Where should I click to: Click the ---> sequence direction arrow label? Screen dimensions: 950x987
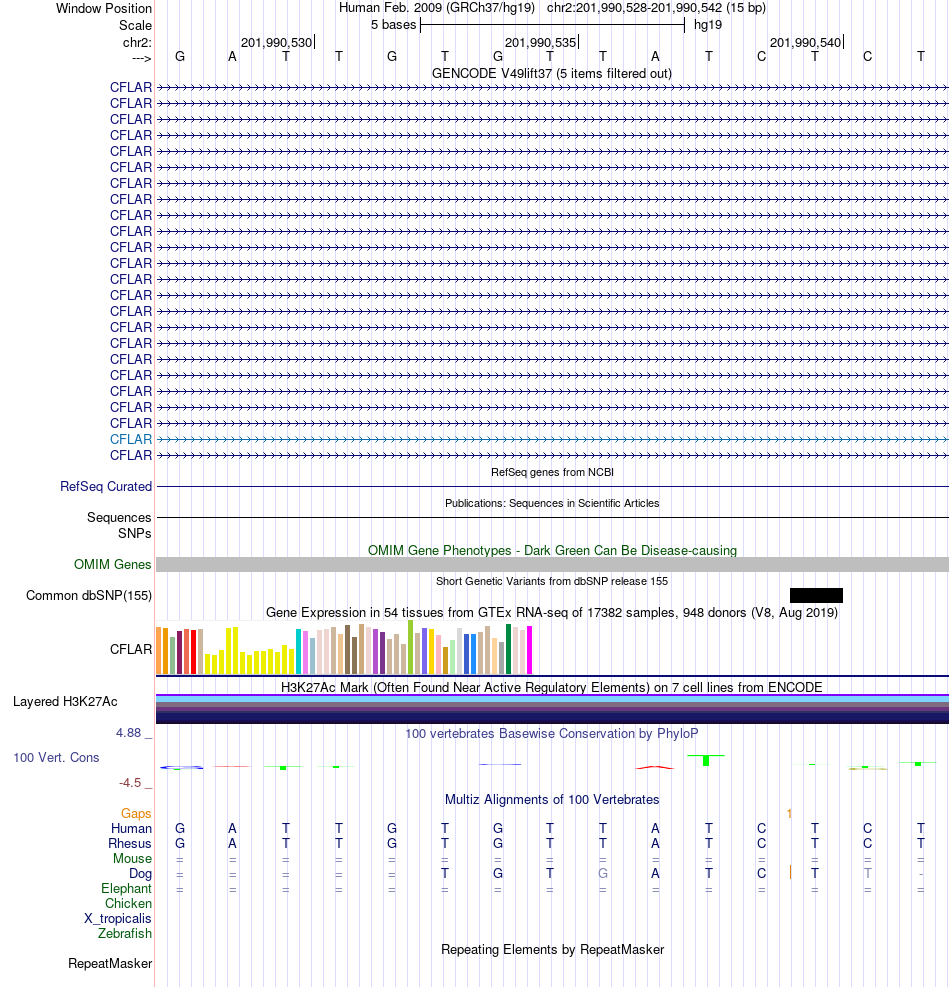(142, 58)
